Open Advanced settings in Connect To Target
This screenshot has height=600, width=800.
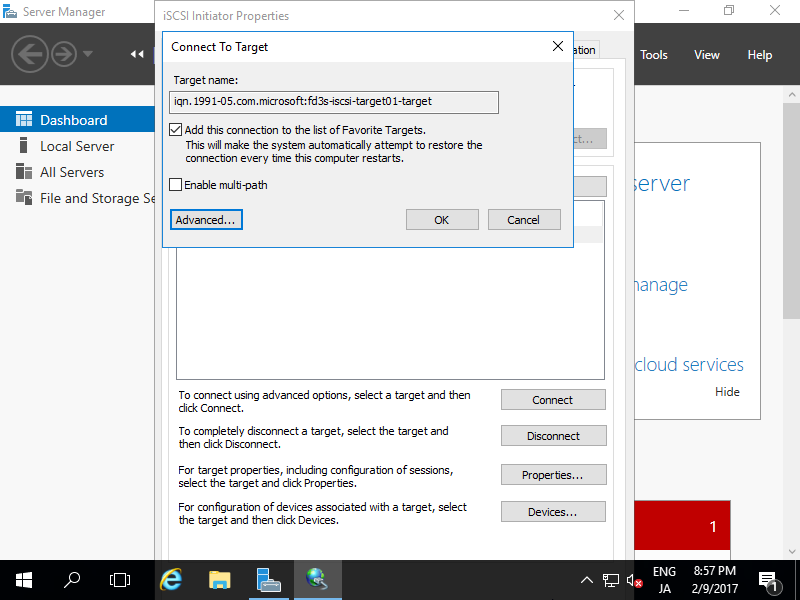click(206, 220)
